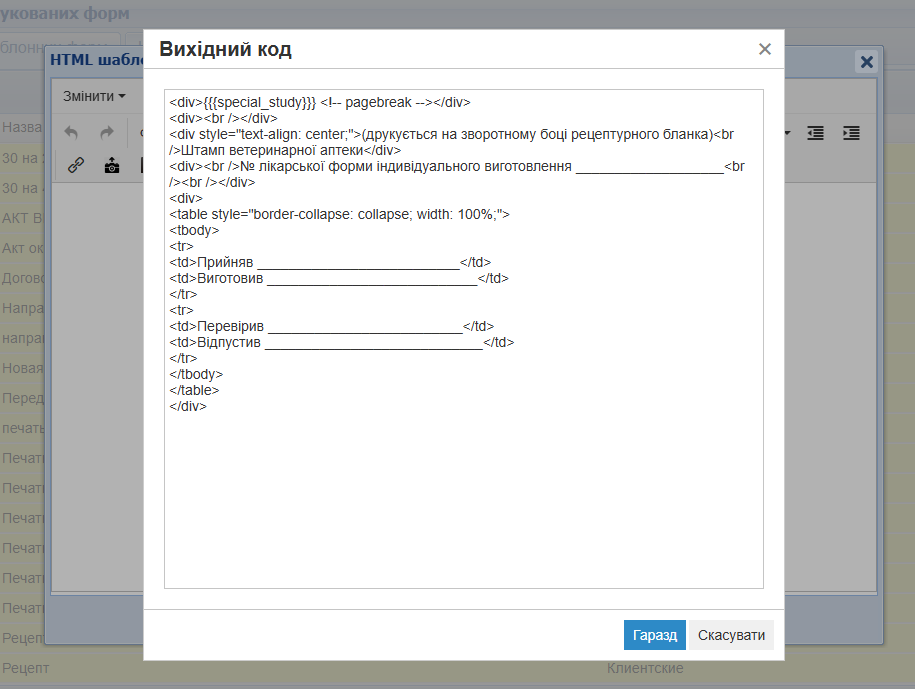
Task: Select the Новая row in the list
Action: [22, 368]
